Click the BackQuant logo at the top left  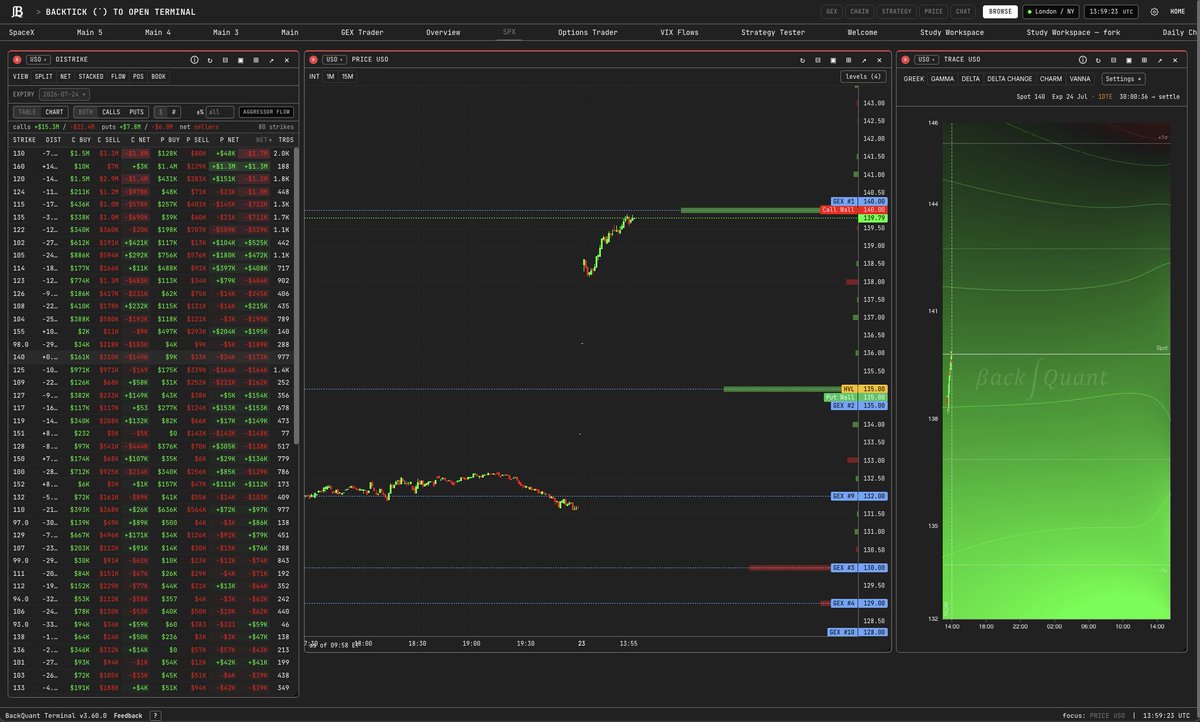(x=17, y=12)
